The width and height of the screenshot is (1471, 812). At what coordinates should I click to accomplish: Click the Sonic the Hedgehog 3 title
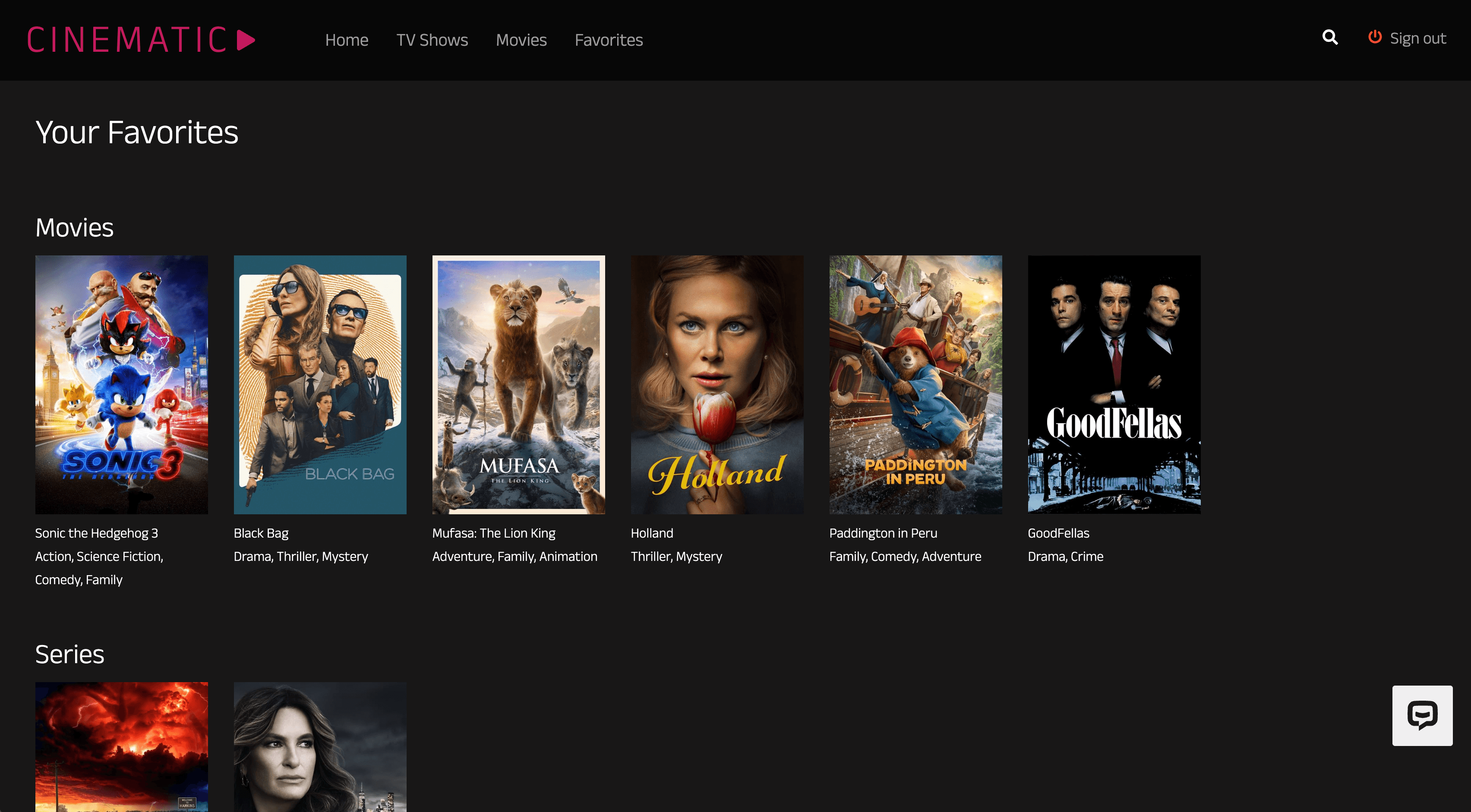[97, 533]
